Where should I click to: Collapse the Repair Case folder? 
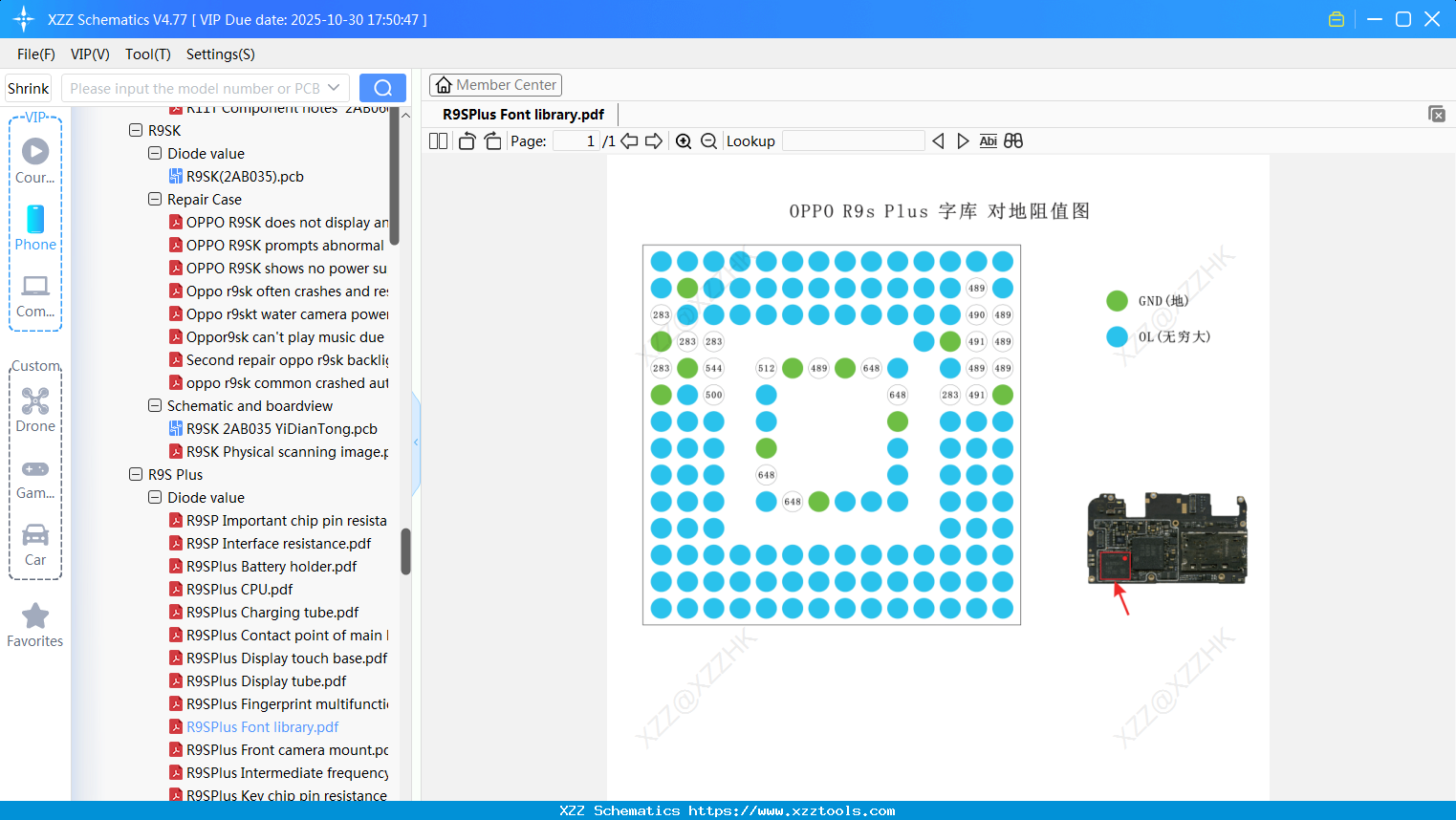[155, 199]
